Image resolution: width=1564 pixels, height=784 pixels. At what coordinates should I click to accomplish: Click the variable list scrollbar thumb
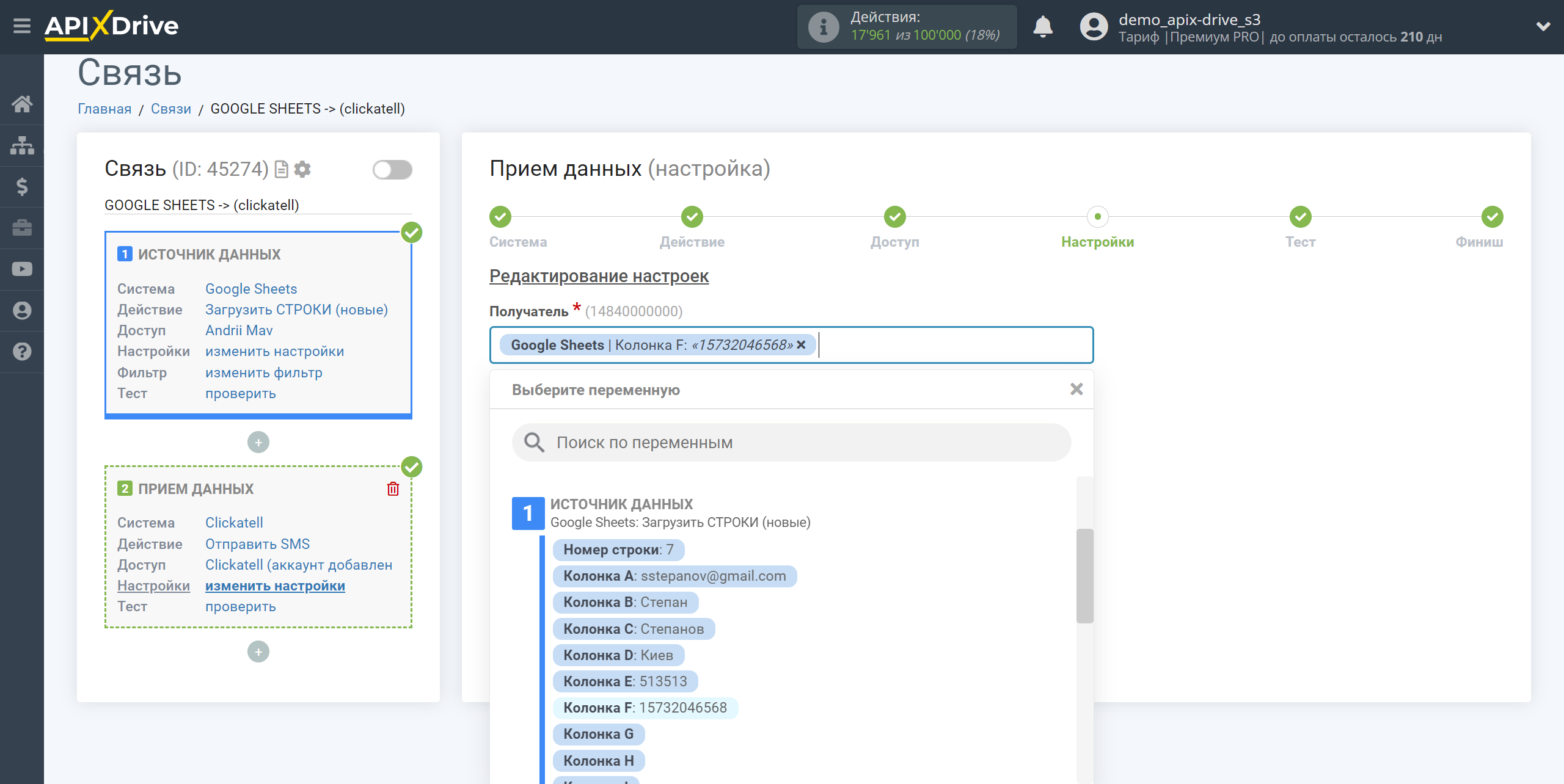click(1084, 576)
